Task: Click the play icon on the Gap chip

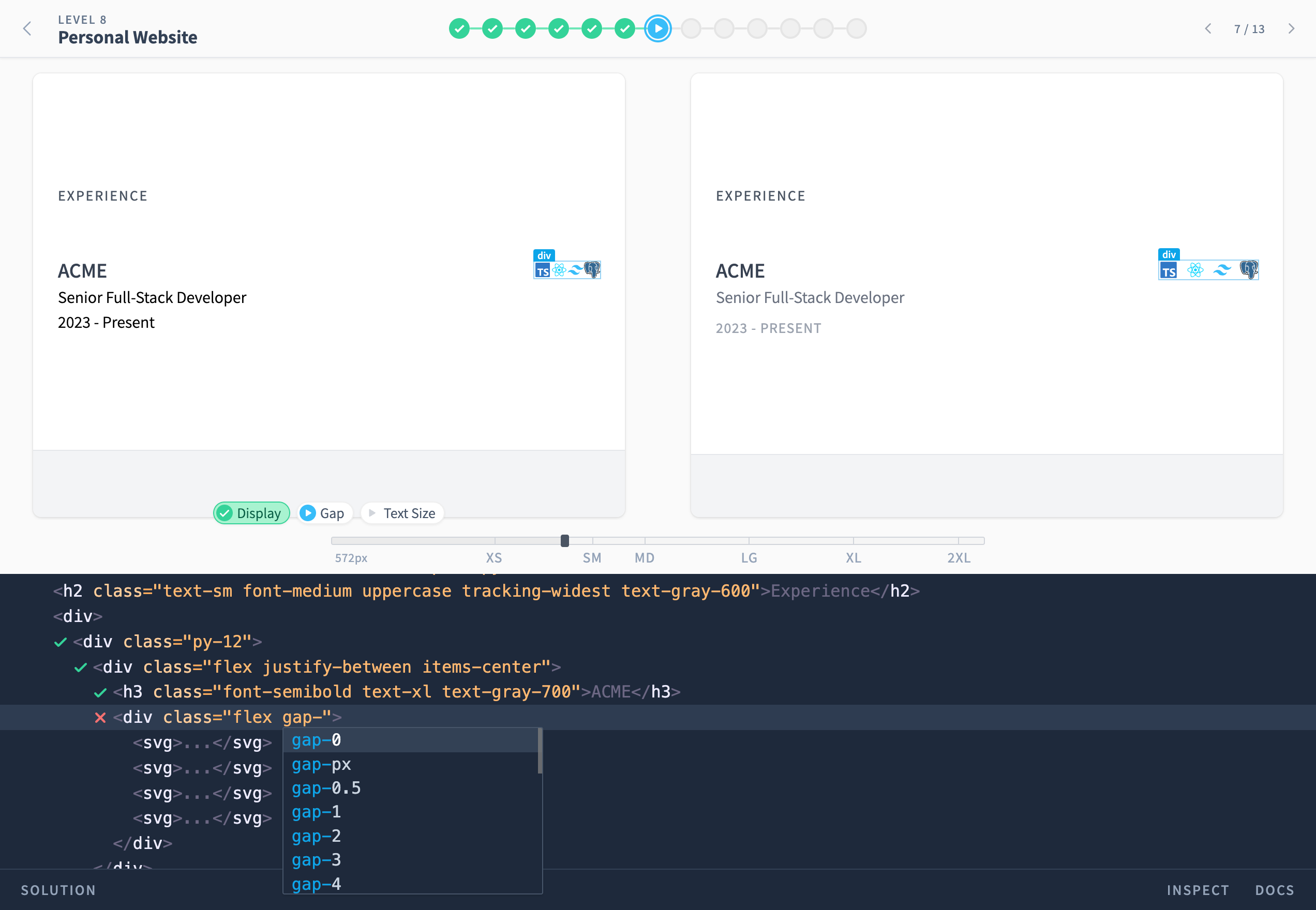Action: tap(309, 512)
